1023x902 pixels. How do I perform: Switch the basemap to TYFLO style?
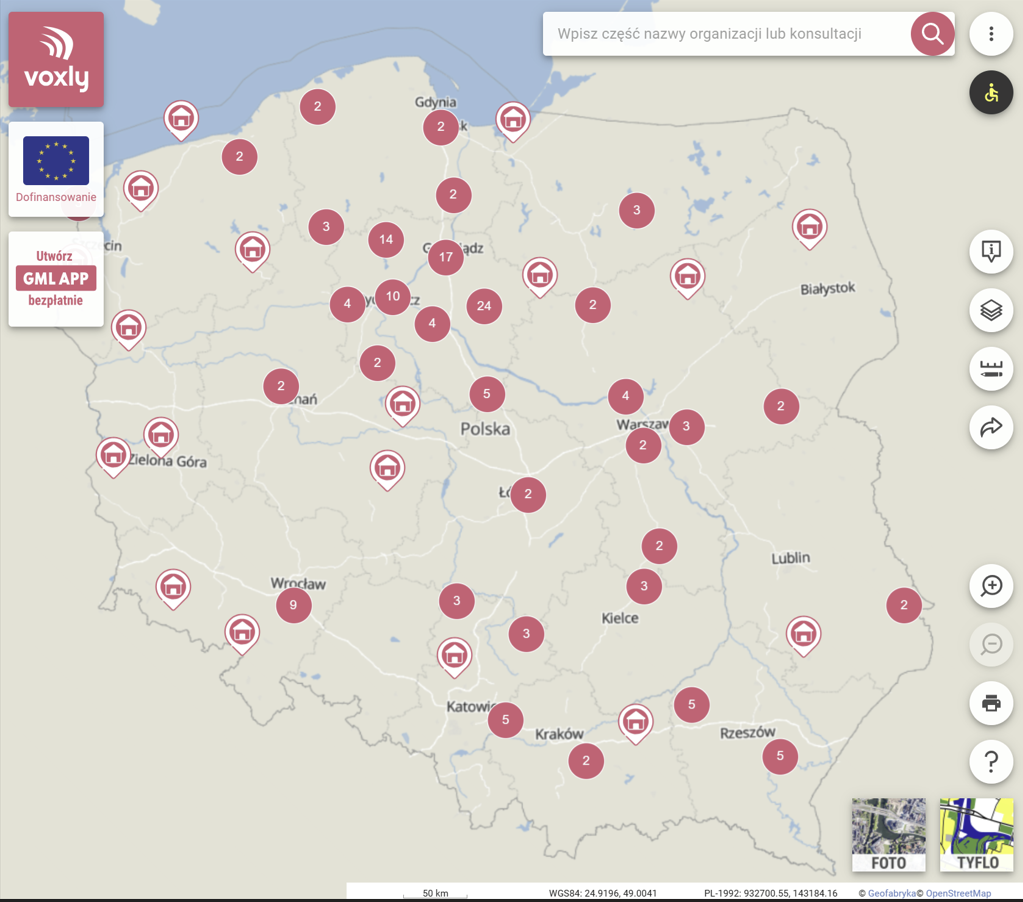tap(976, 835)
